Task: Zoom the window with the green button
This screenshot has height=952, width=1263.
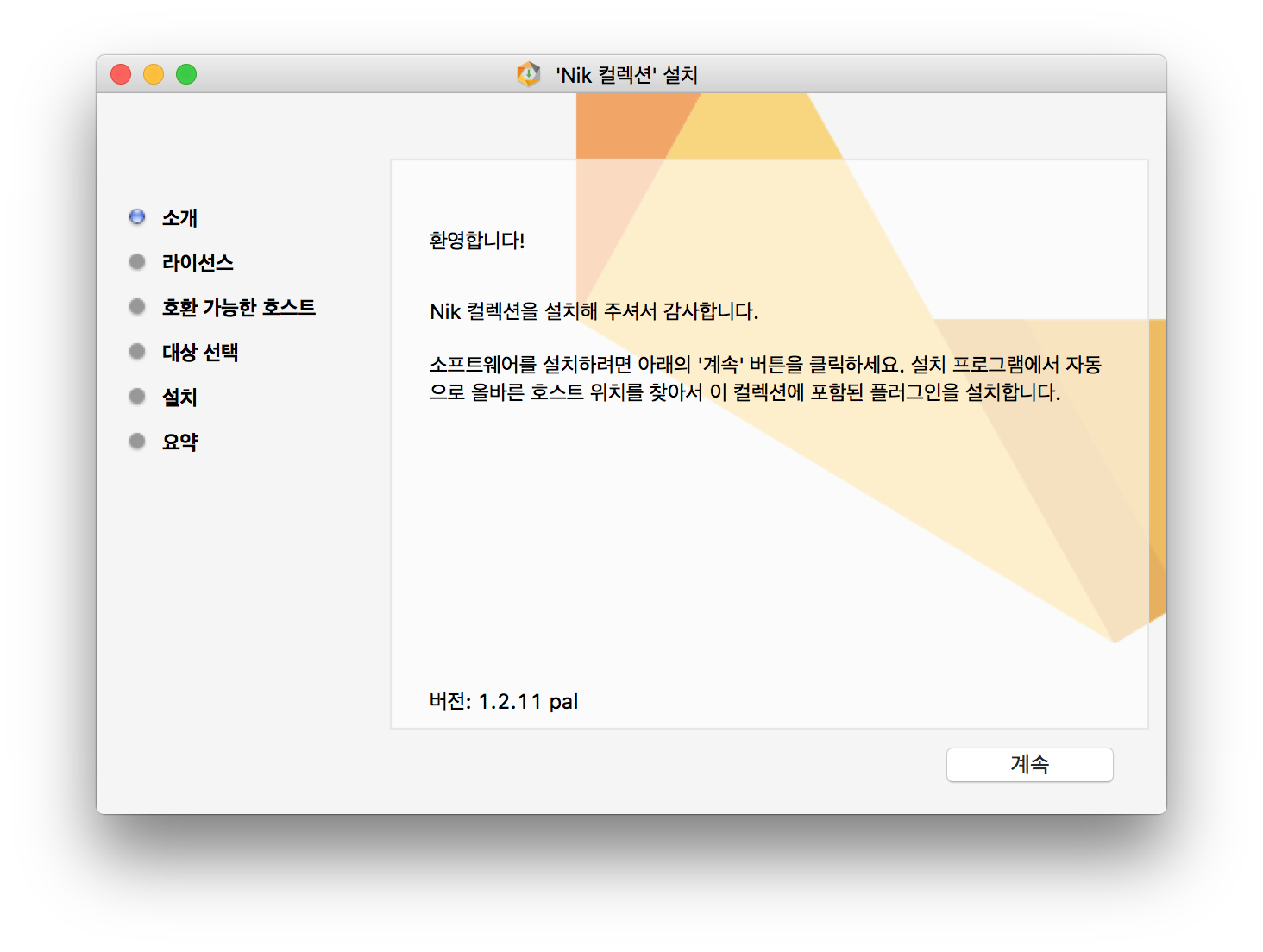Action: [186, 74]
